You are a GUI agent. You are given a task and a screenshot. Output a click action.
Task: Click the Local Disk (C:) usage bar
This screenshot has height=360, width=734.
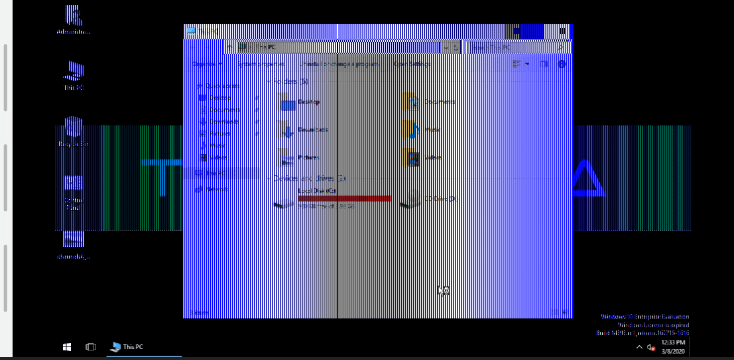[344, 198]
